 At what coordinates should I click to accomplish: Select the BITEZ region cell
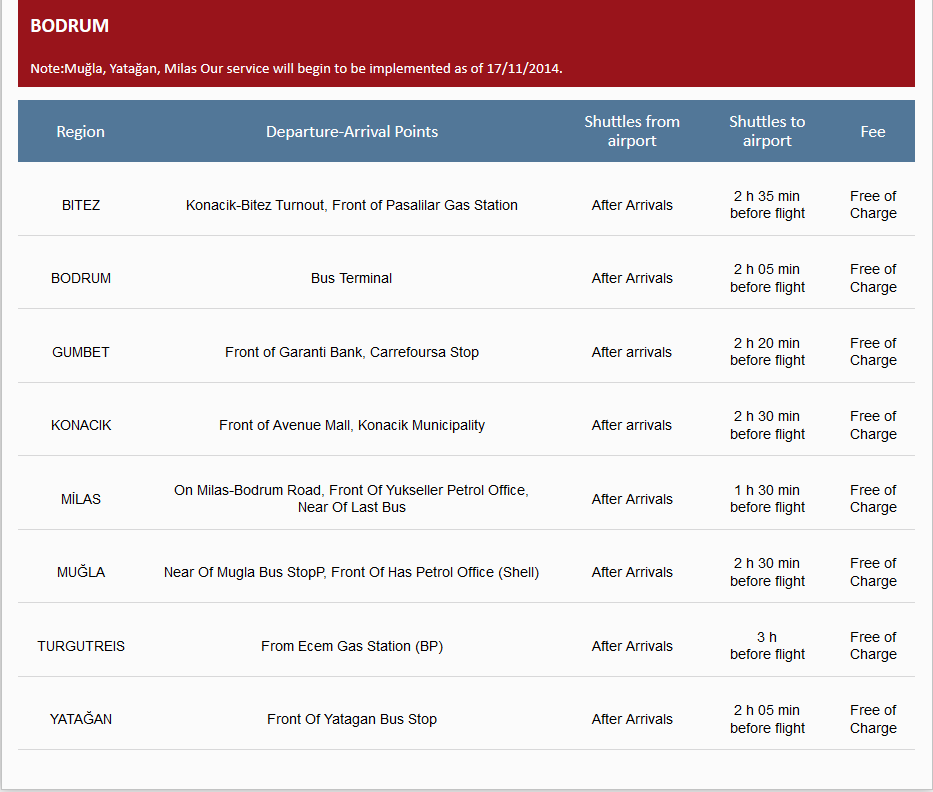[x=81, y=205]
